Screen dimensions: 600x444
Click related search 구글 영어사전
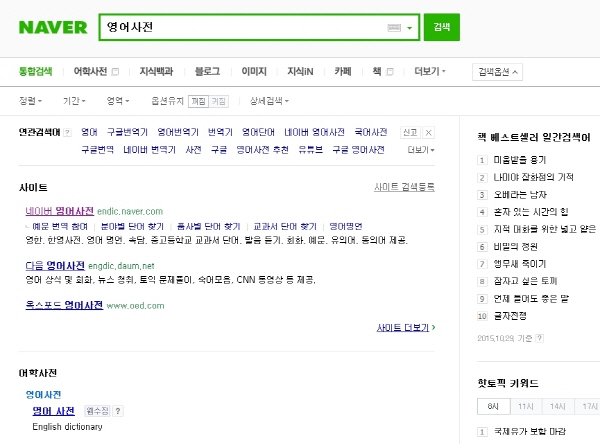coord(358,150)
